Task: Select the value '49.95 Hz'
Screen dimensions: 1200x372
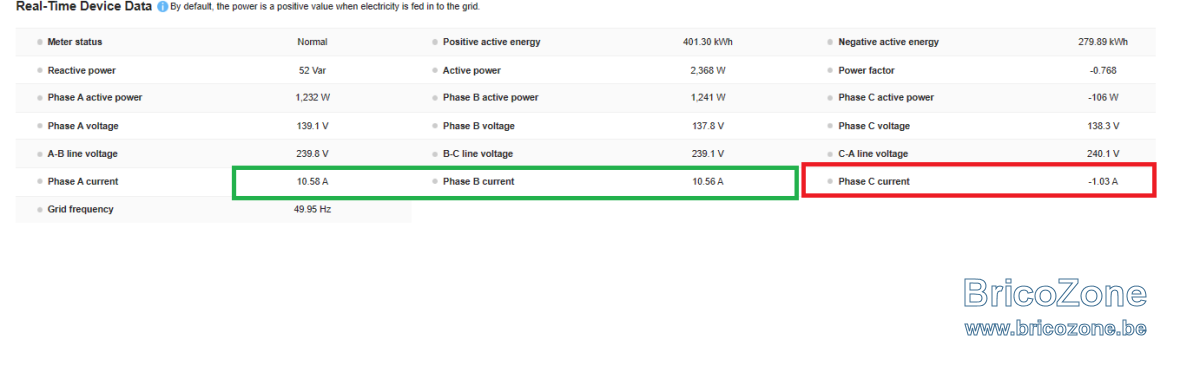Action: click(312, 210)
